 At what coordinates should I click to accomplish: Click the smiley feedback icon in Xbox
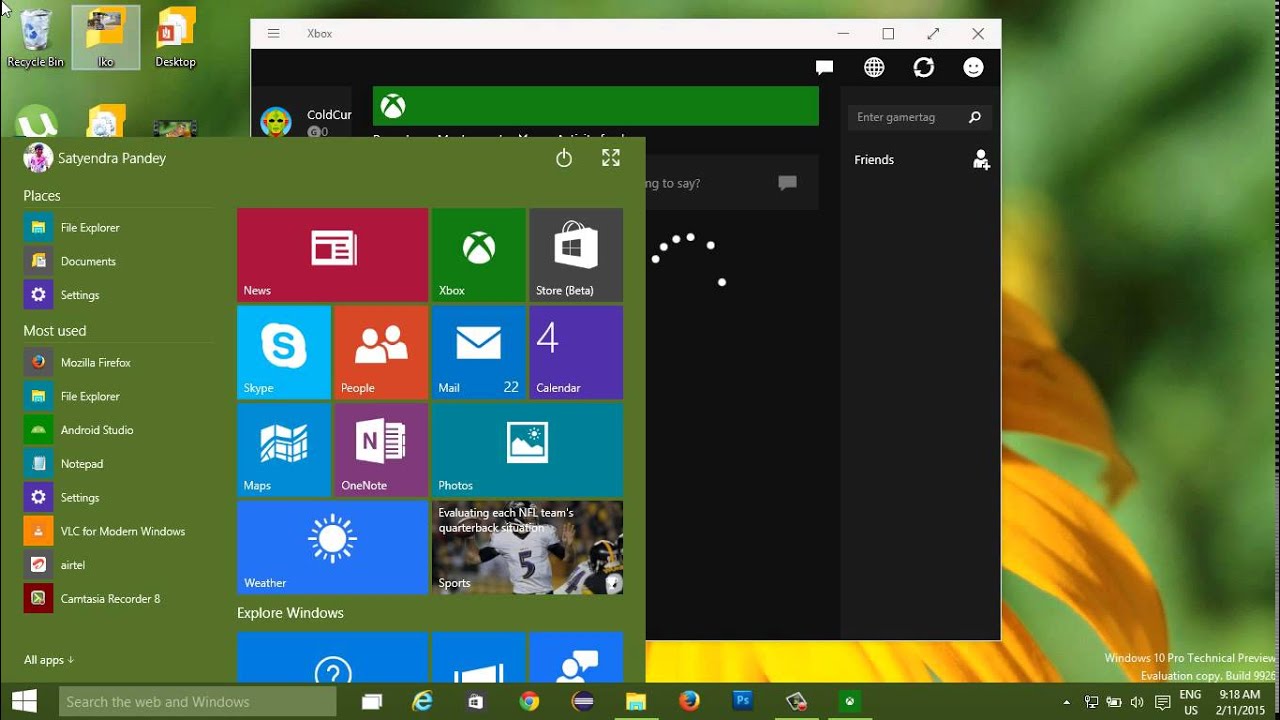click(x=973, y=67)
